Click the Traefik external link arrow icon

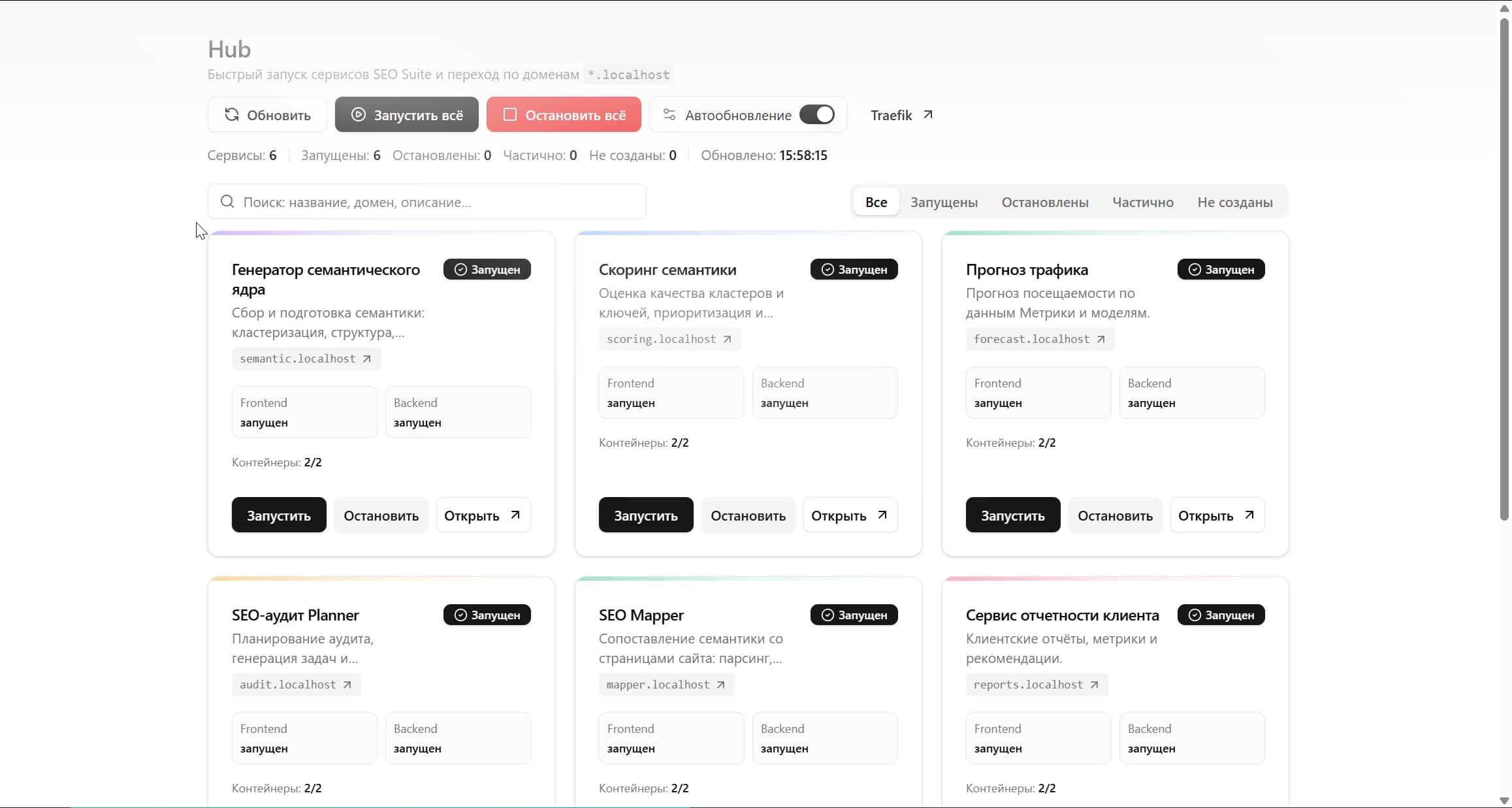927,115
